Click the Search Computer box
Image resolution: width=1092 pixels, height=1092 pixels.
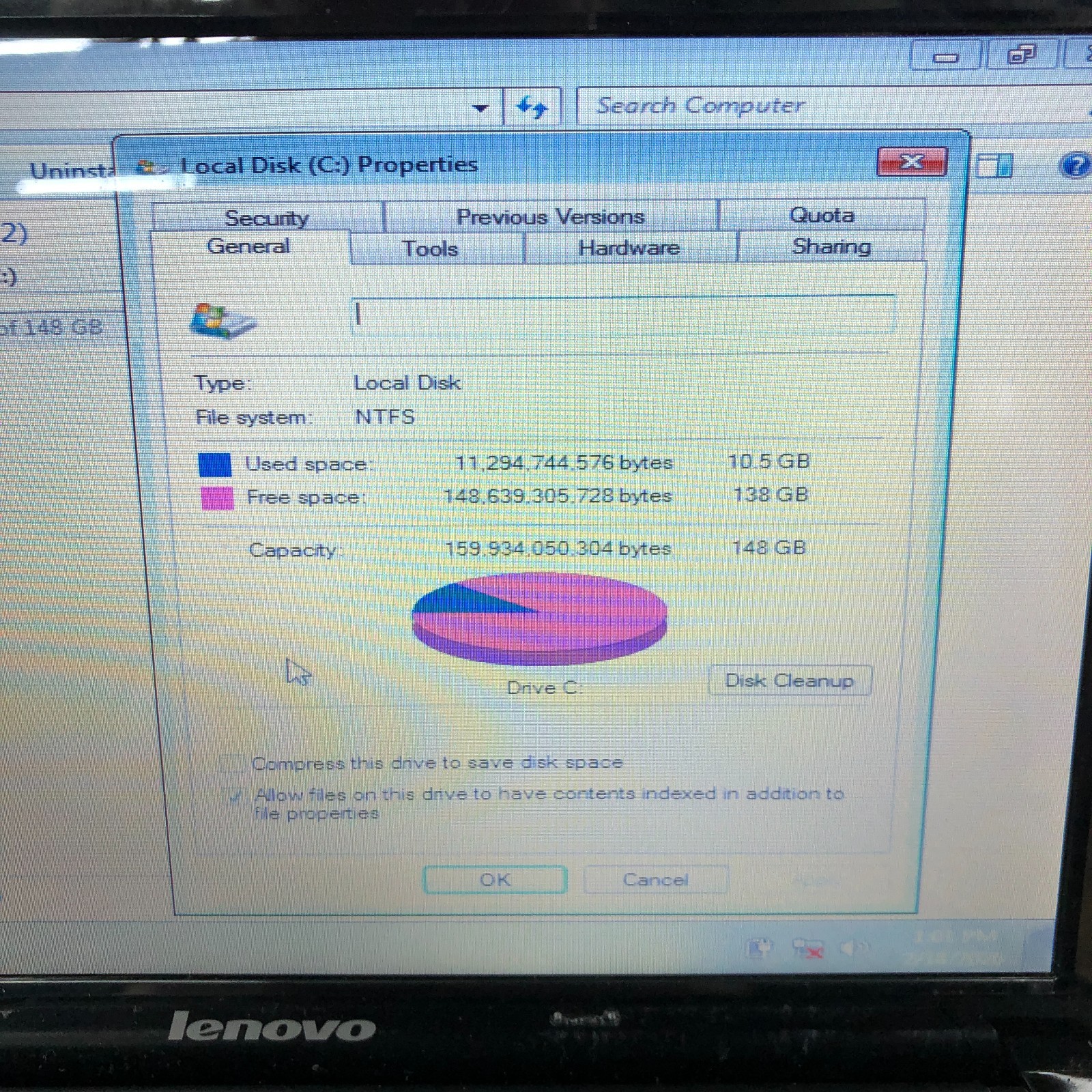833,106
